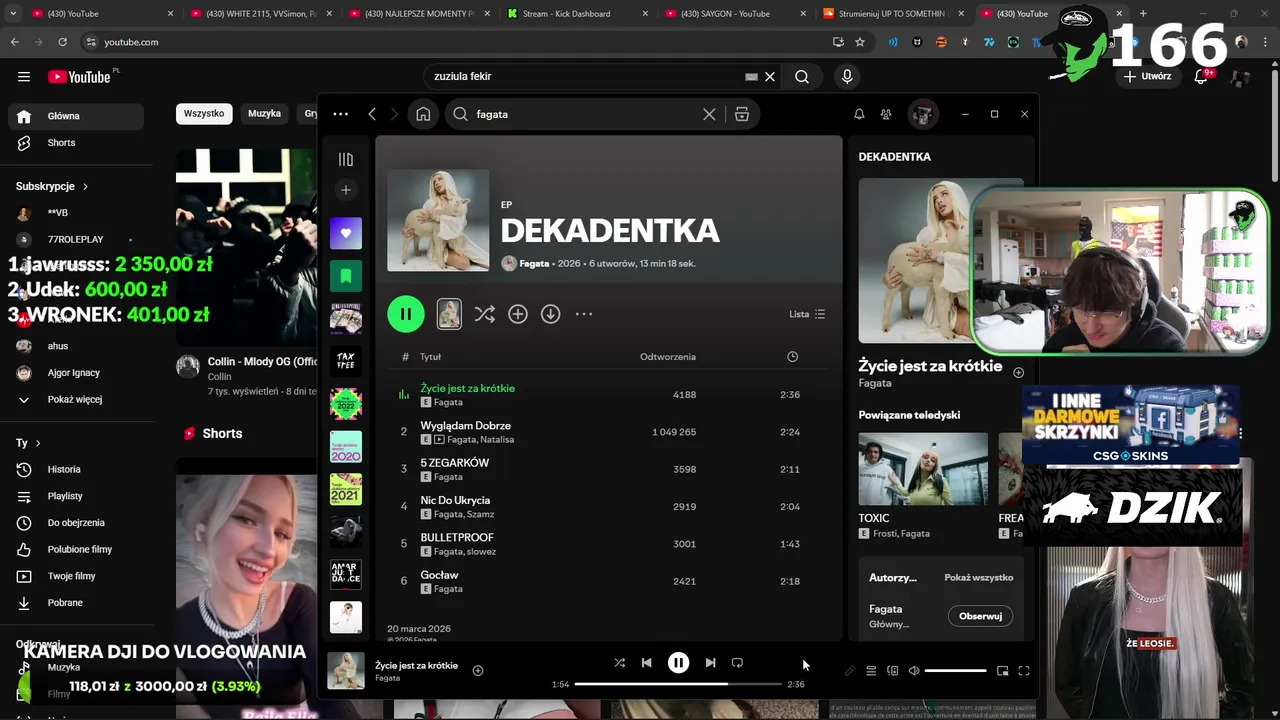Image resolution: width=1280 pixels, height=720 pixels.
Task: Expand the Ty section in YouTube sidebar
Action: tap(28, 442)
